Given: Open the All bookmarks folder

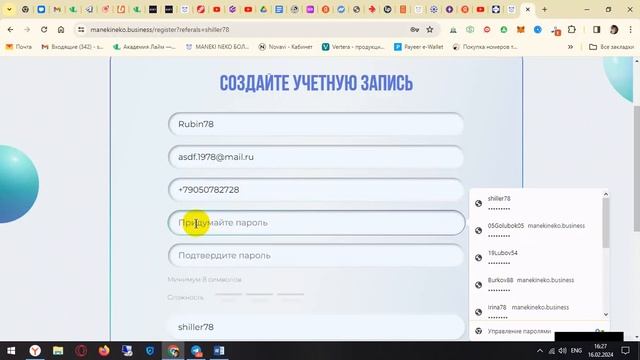Looking at the screenshot, I should click(x=611, y=47).
